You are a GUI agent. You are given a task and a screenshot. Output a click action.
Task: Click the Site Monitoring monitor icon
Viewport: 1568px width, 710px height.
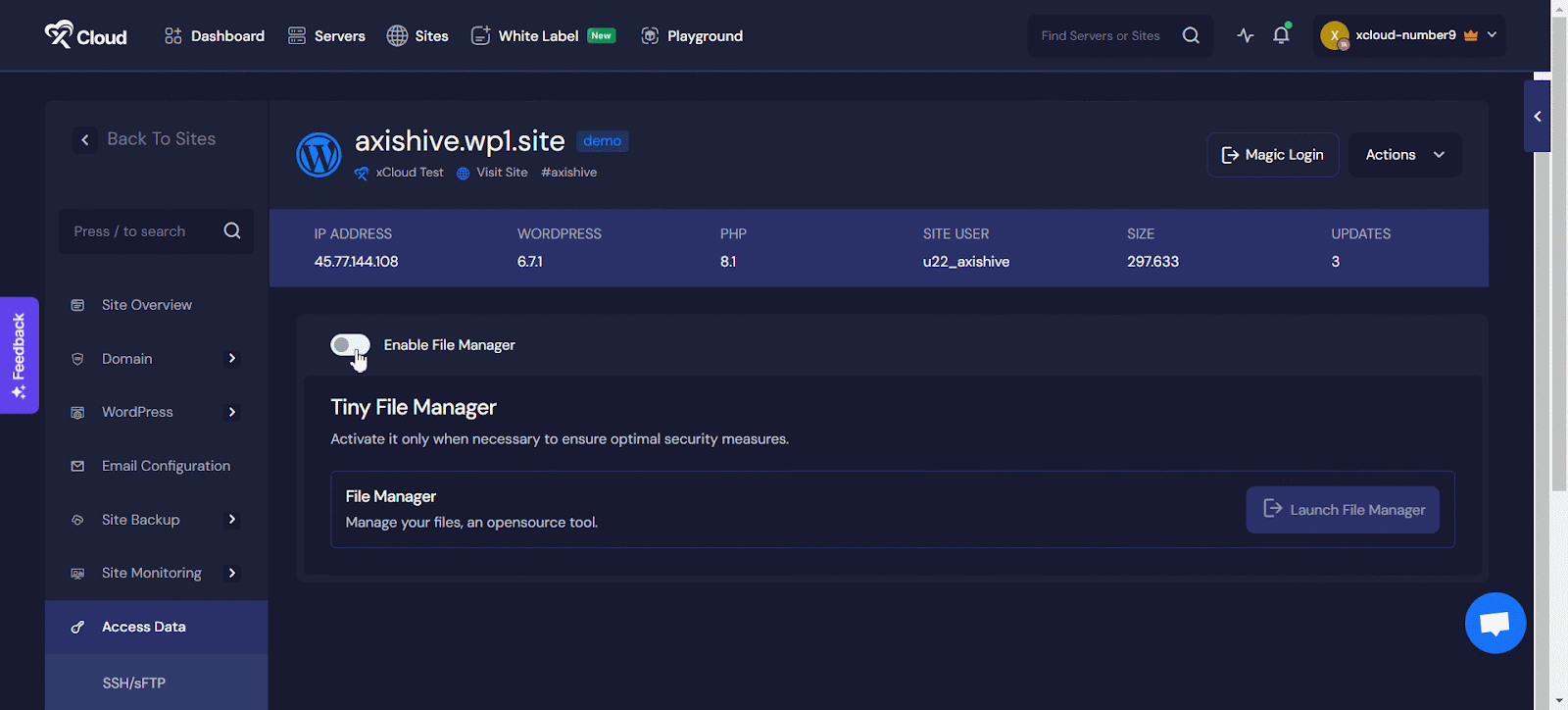[77, 574]
